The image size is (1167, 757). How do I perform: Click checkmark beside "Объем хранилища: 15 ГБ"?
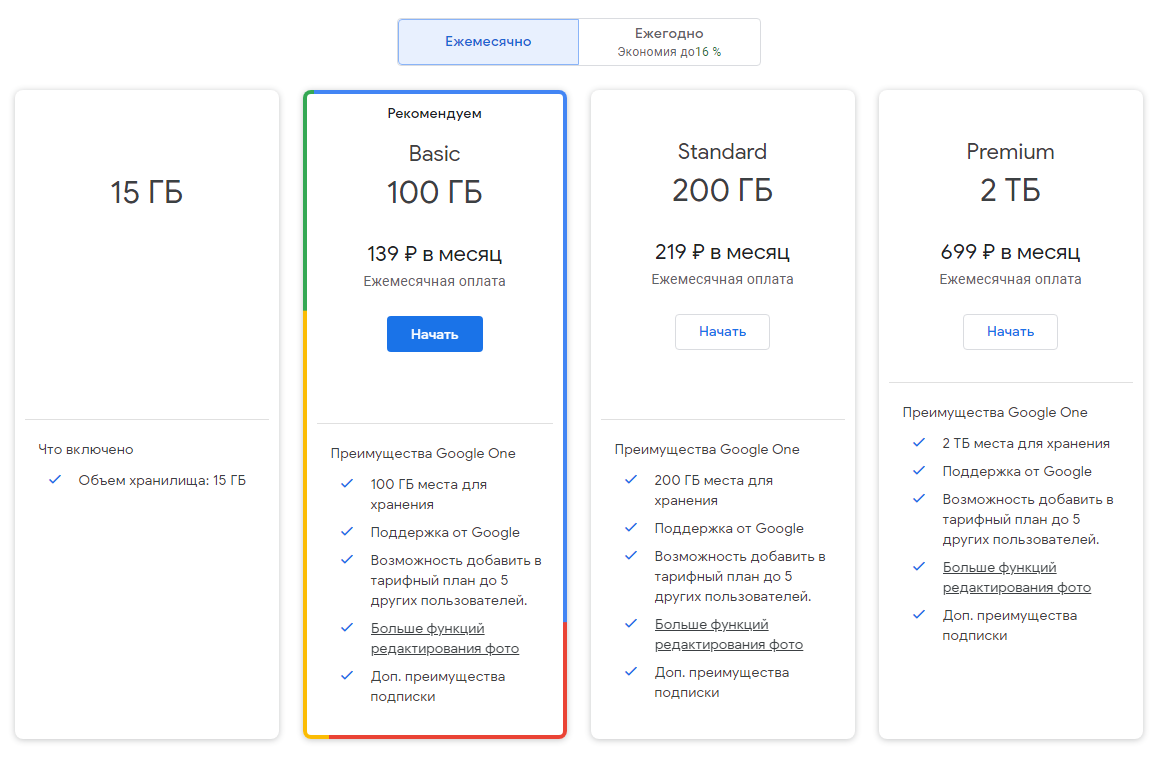tap(55, 480)
